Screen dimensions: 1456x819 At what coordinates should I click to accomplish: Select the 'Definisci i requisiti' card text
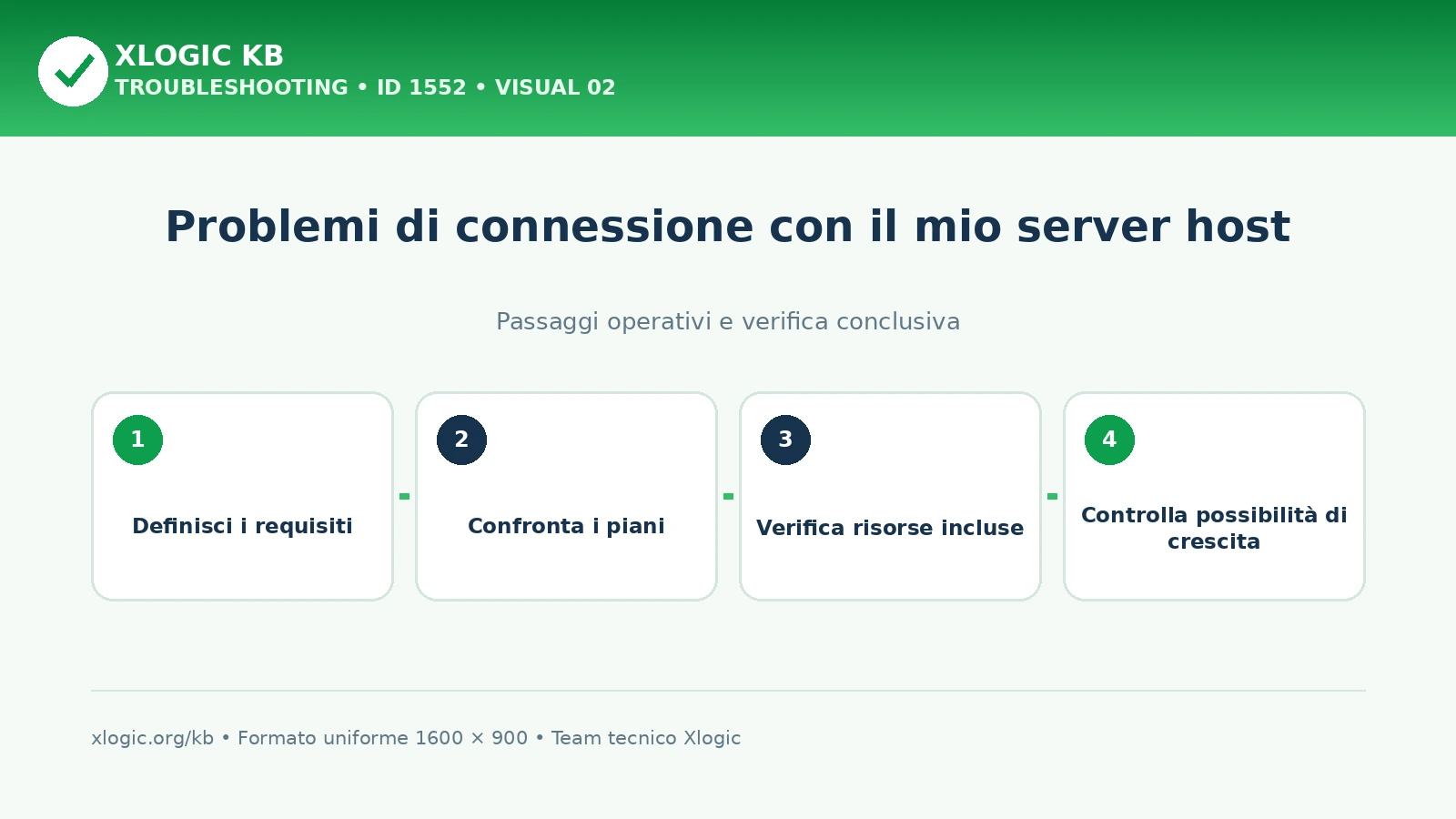point(242,526)
